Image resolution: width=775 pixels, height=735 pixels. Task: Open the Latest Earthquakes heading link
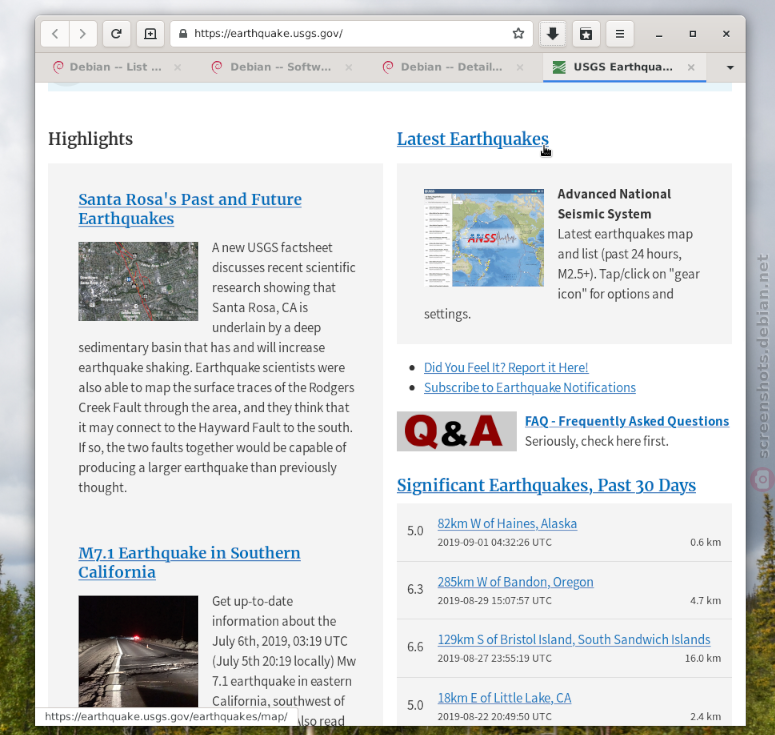pos(473,139)
